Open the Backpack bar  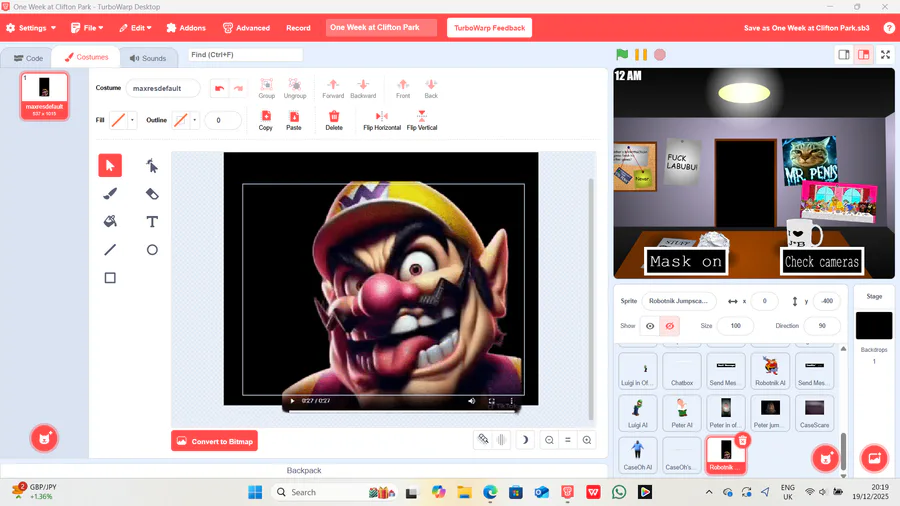[304, 470]
